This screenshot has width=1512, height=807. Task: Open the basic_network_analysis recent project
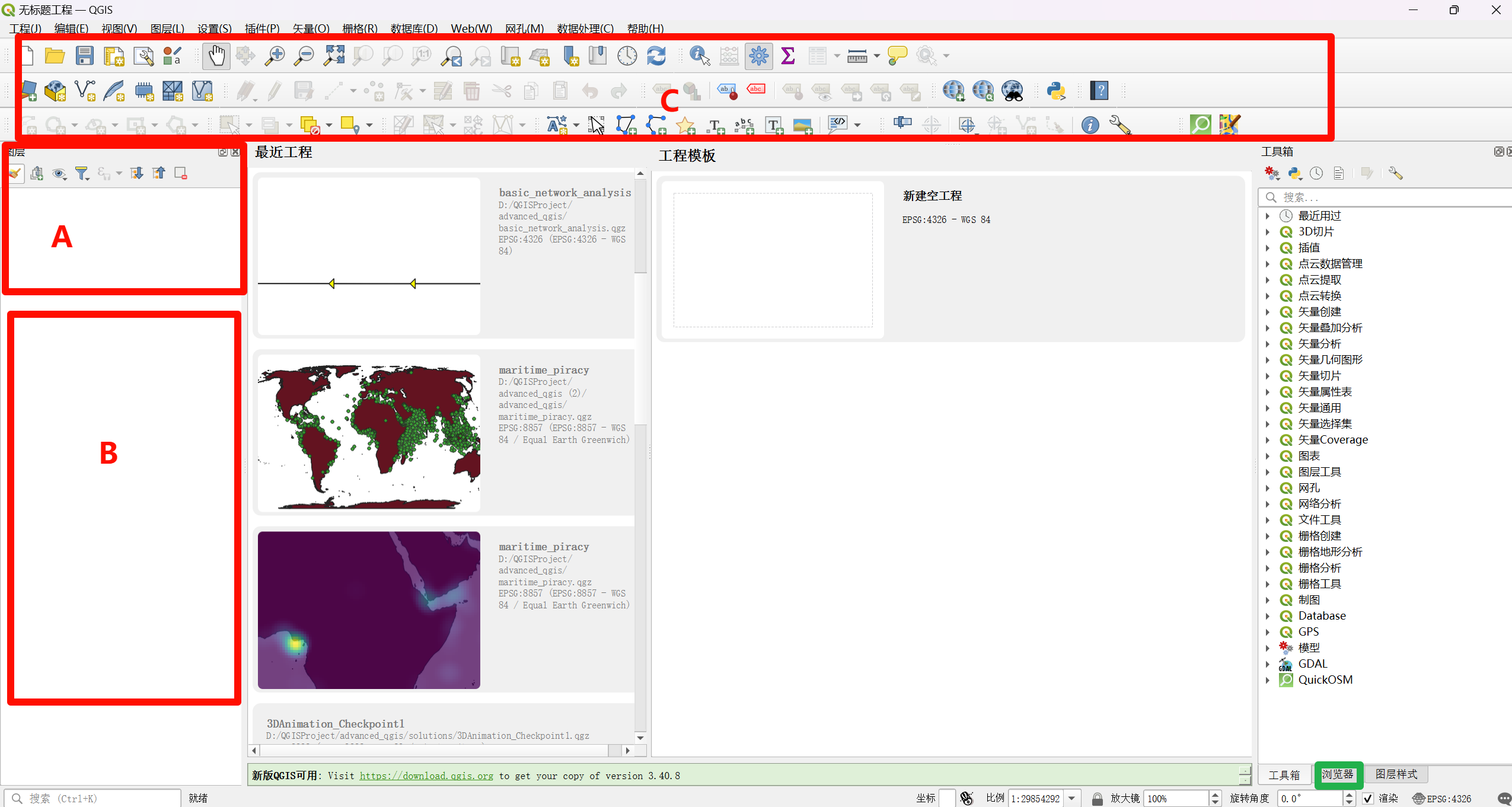[444, 256]
